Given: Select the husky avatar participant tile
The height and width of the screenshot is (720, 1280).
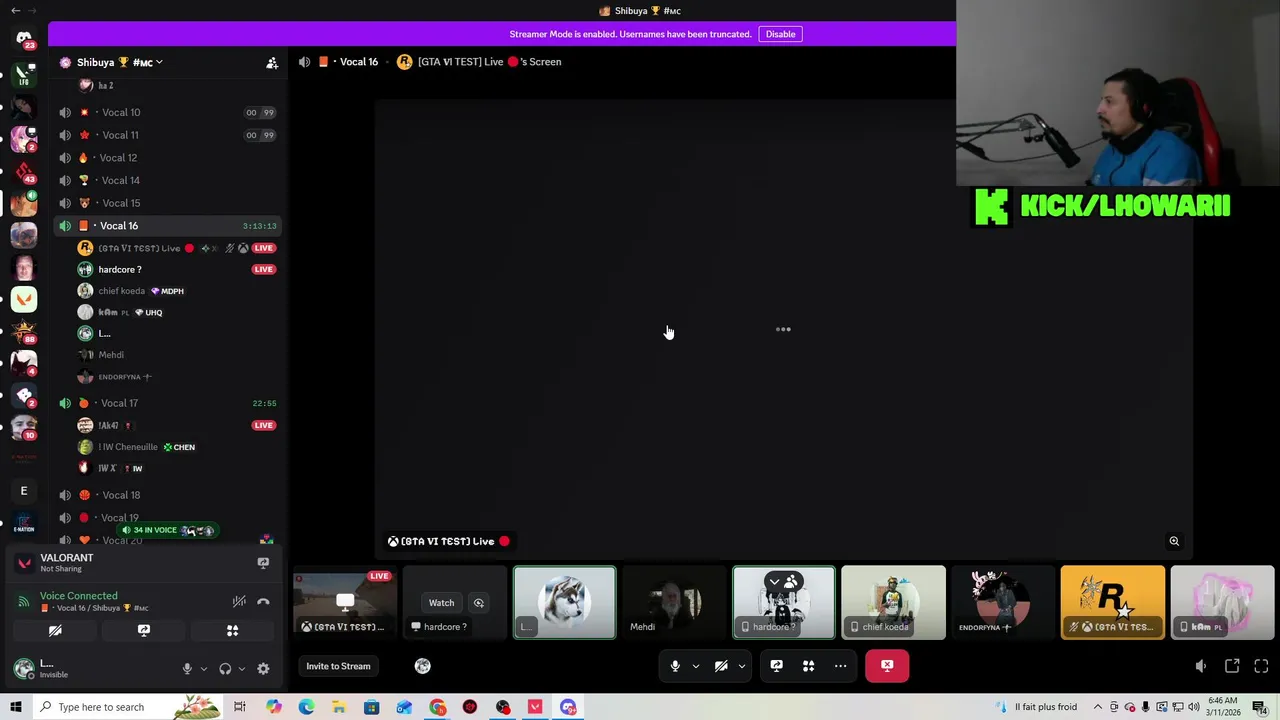Looking at the screenshot, I should click(x=565, y=602).
